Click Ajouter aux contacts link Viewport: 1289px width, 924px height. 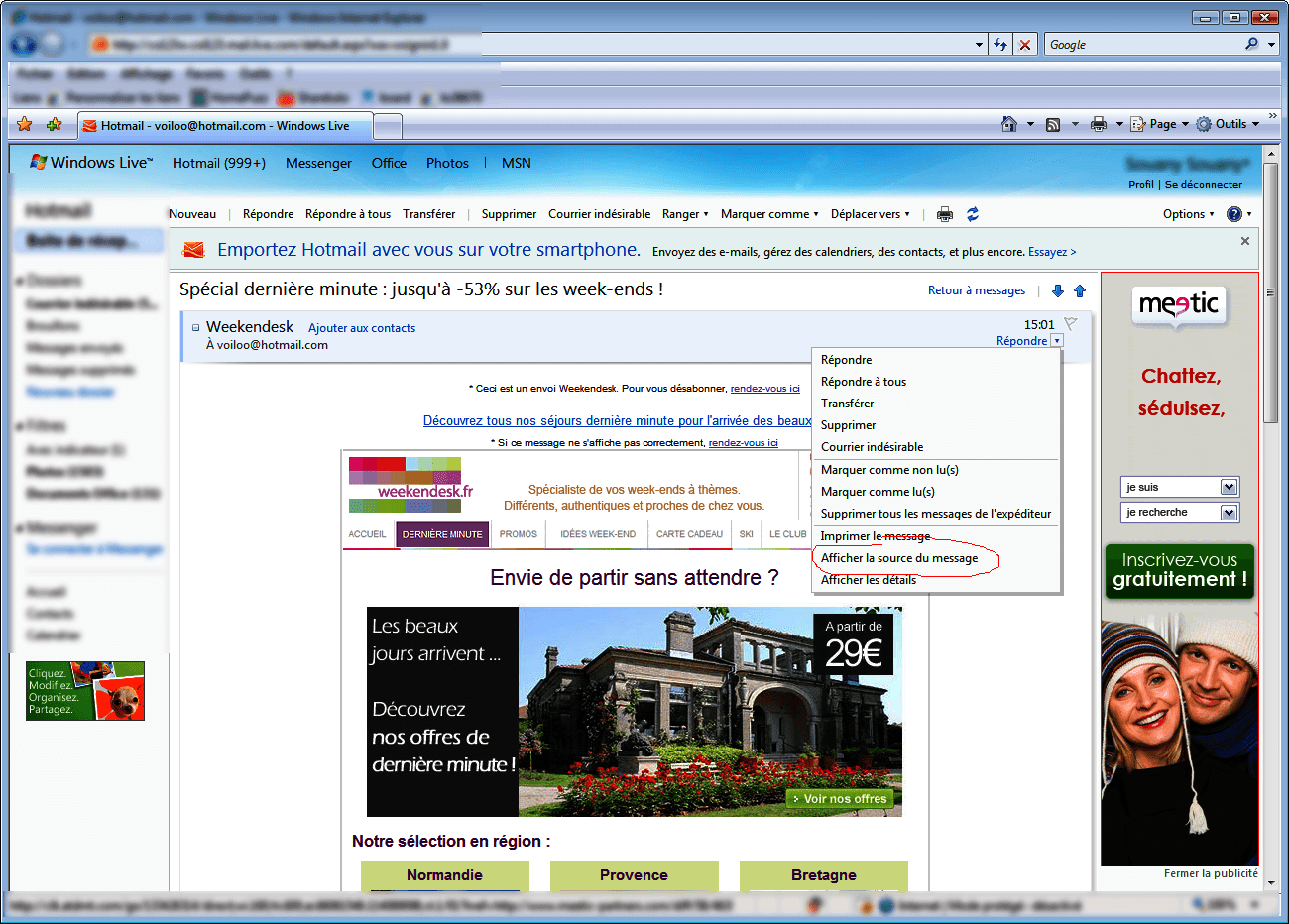coord(362,328)
